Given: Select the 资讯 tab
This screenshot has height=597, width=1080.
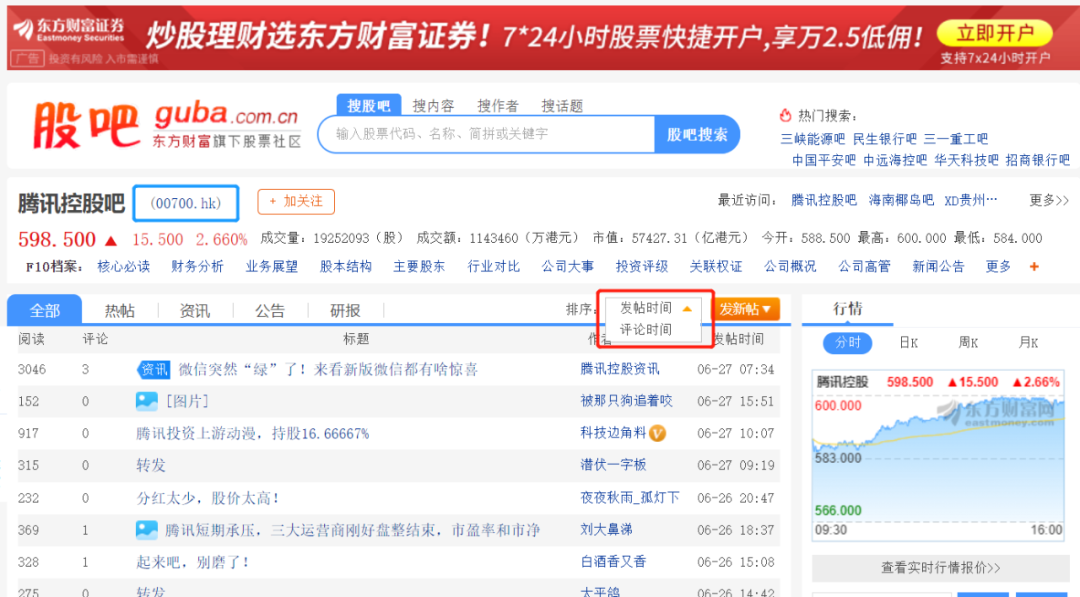Looking at the screenshot, I should [x=195, y=311].
